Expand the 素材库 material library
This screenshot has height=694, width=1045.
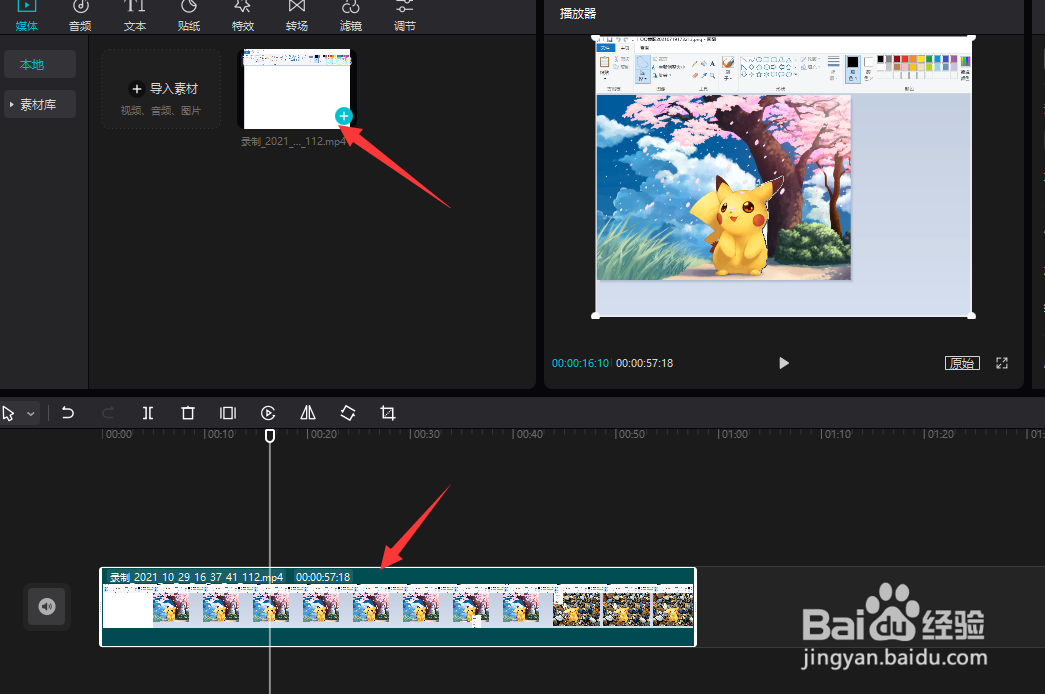tap(40, 105)
